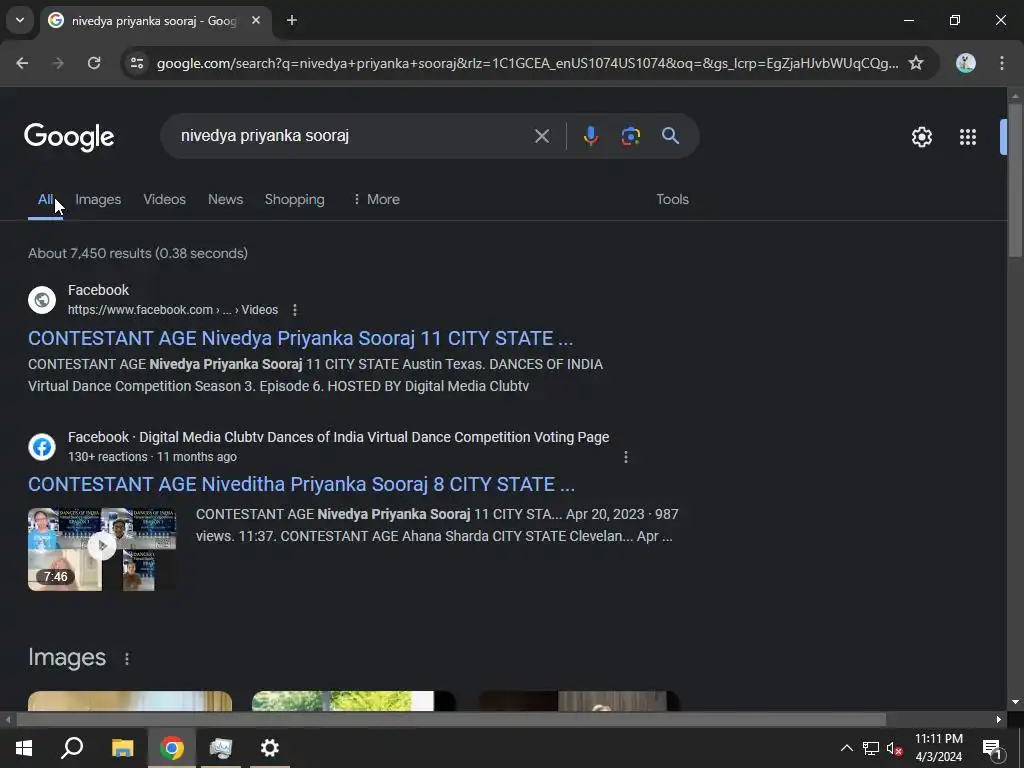Click the vertical page scrollbar thumb
This screenshot has height=768, width=1024.
pos(1015,180)
